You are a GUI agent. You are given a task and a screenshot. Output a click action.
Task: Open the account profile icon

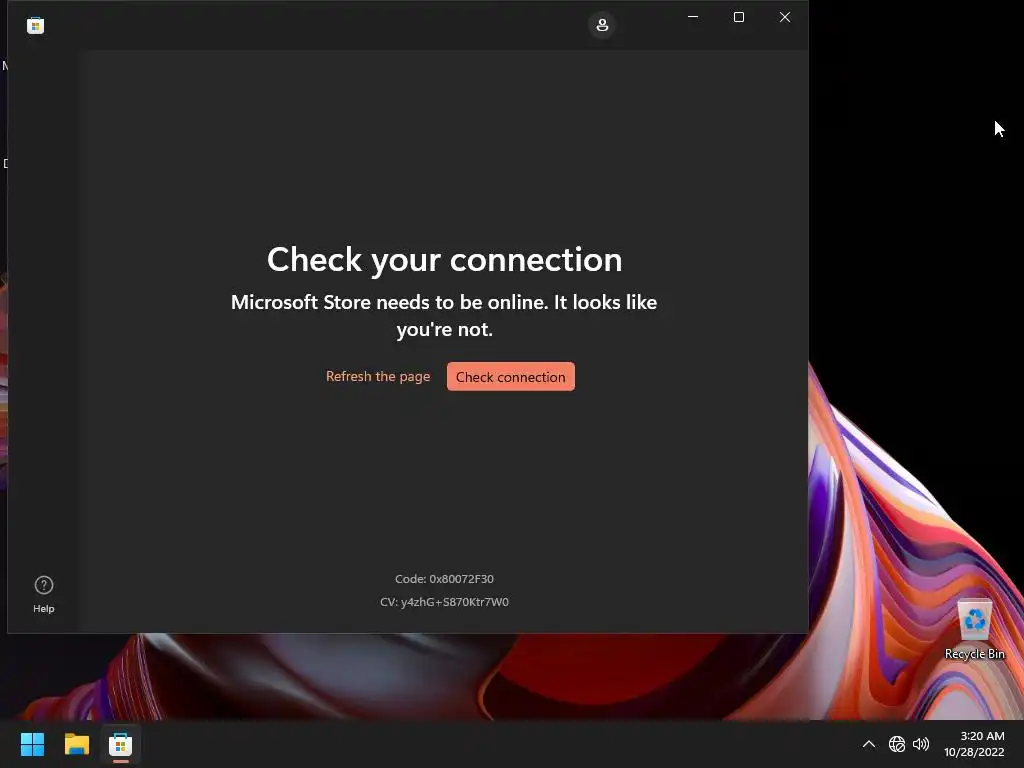601,25
